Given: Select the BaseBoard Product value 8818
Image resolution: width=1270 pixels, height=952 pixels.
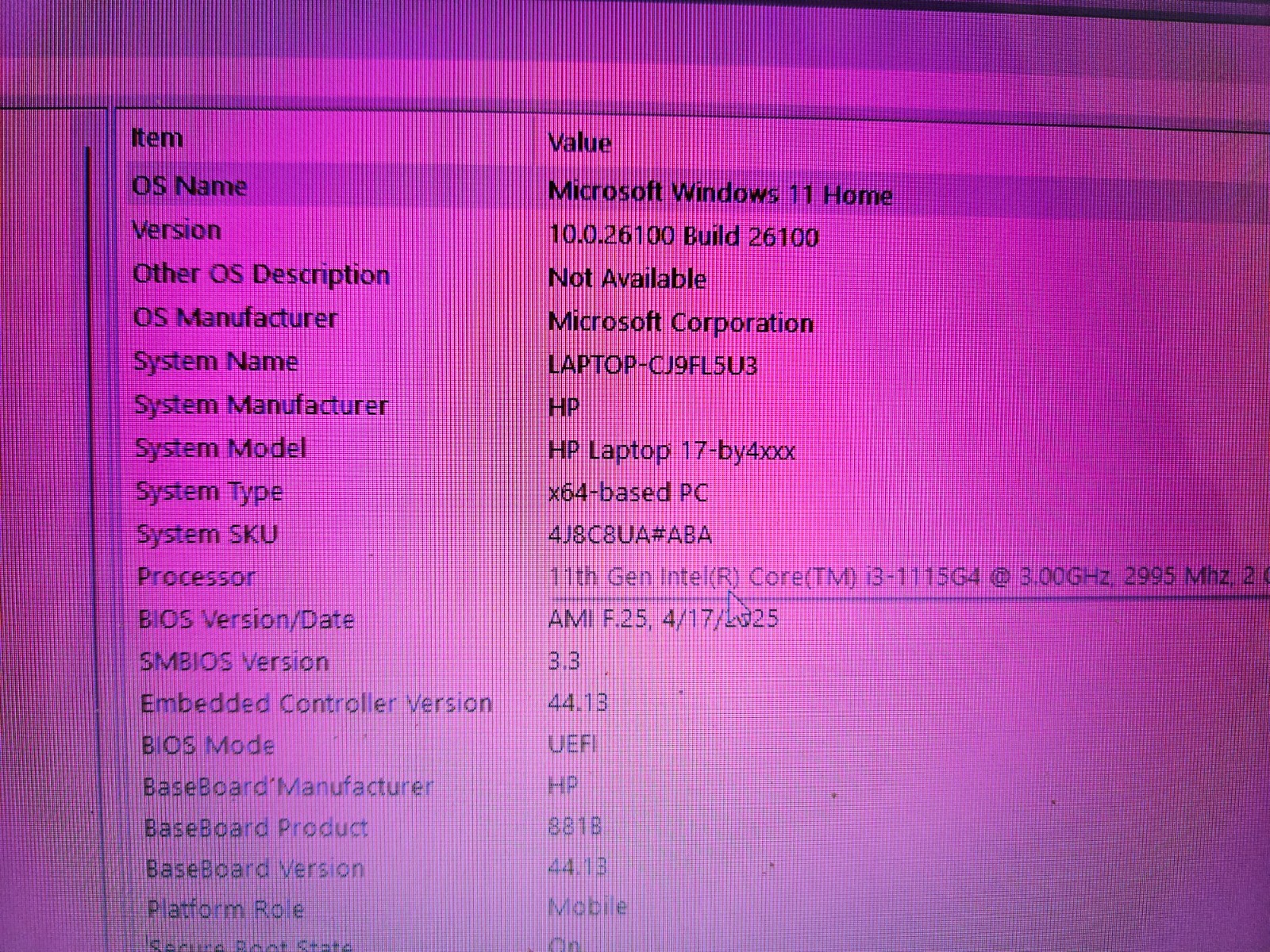Looking at the screenshot, I should coord(575,827).
